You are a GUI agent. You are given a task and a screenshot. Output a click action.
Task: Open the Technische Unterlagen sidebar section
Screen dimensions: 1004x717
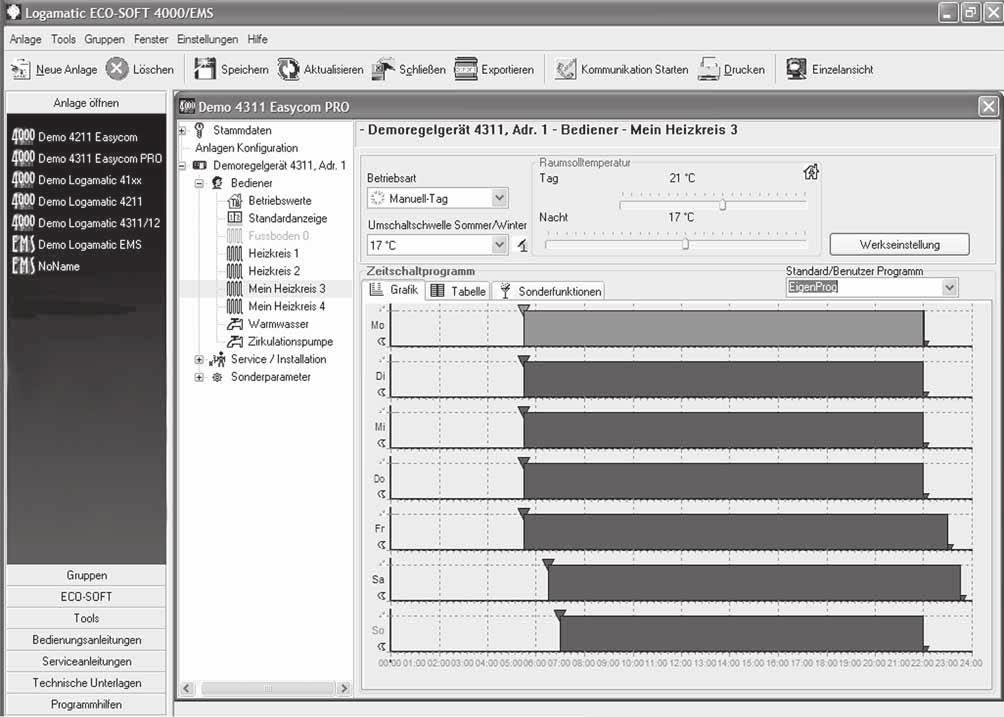pyautogui.click(x=86, y=682)
